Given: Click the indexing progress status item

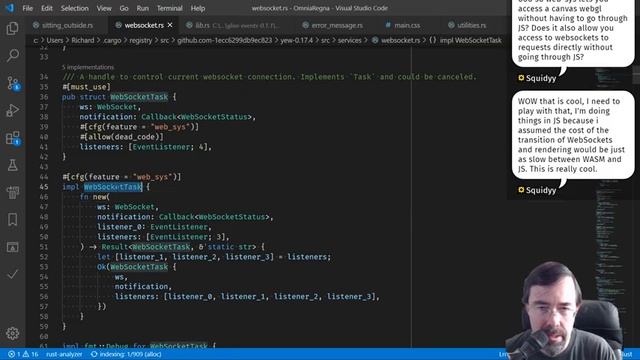Looking at the screenshot, I should tap(126, 354).
